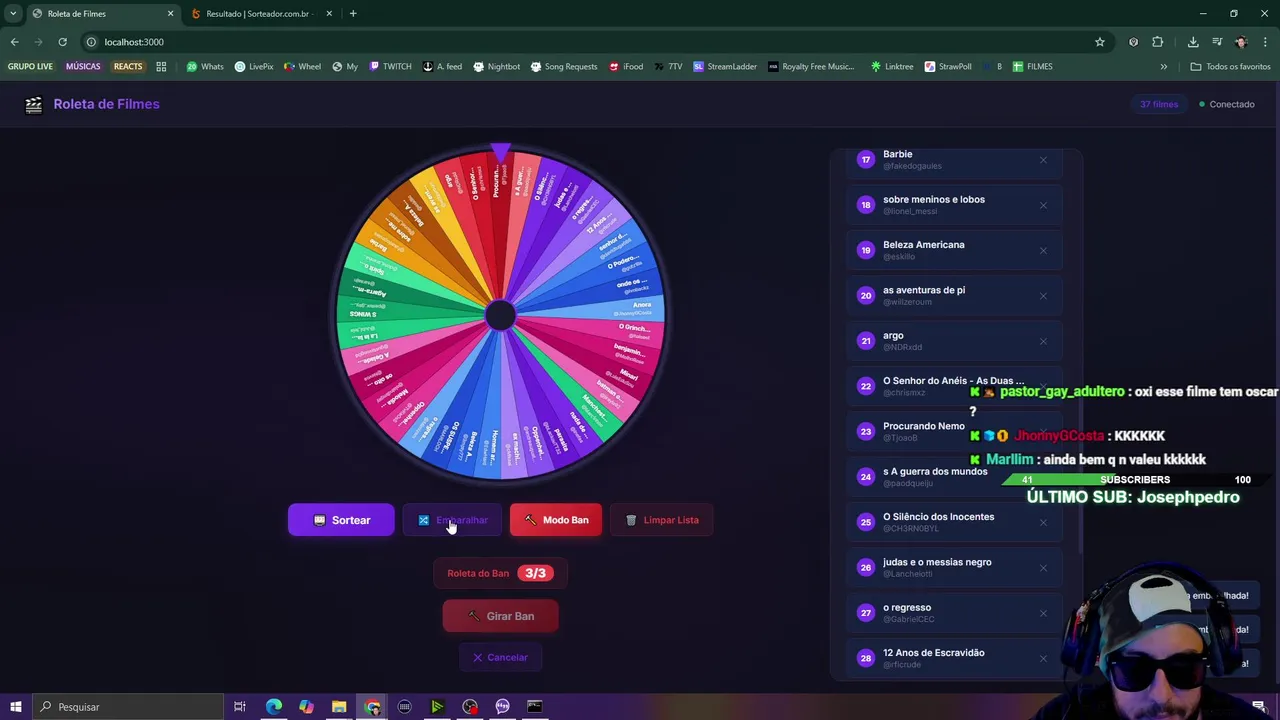Open the Chrome profile avatar

1241,42
